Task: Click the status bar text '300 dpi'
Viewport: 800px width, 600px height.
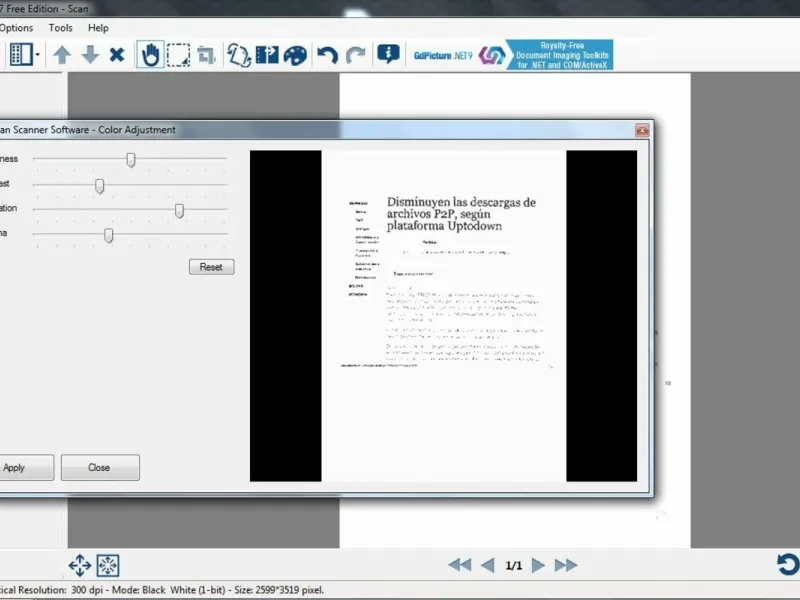Action: 86,590
